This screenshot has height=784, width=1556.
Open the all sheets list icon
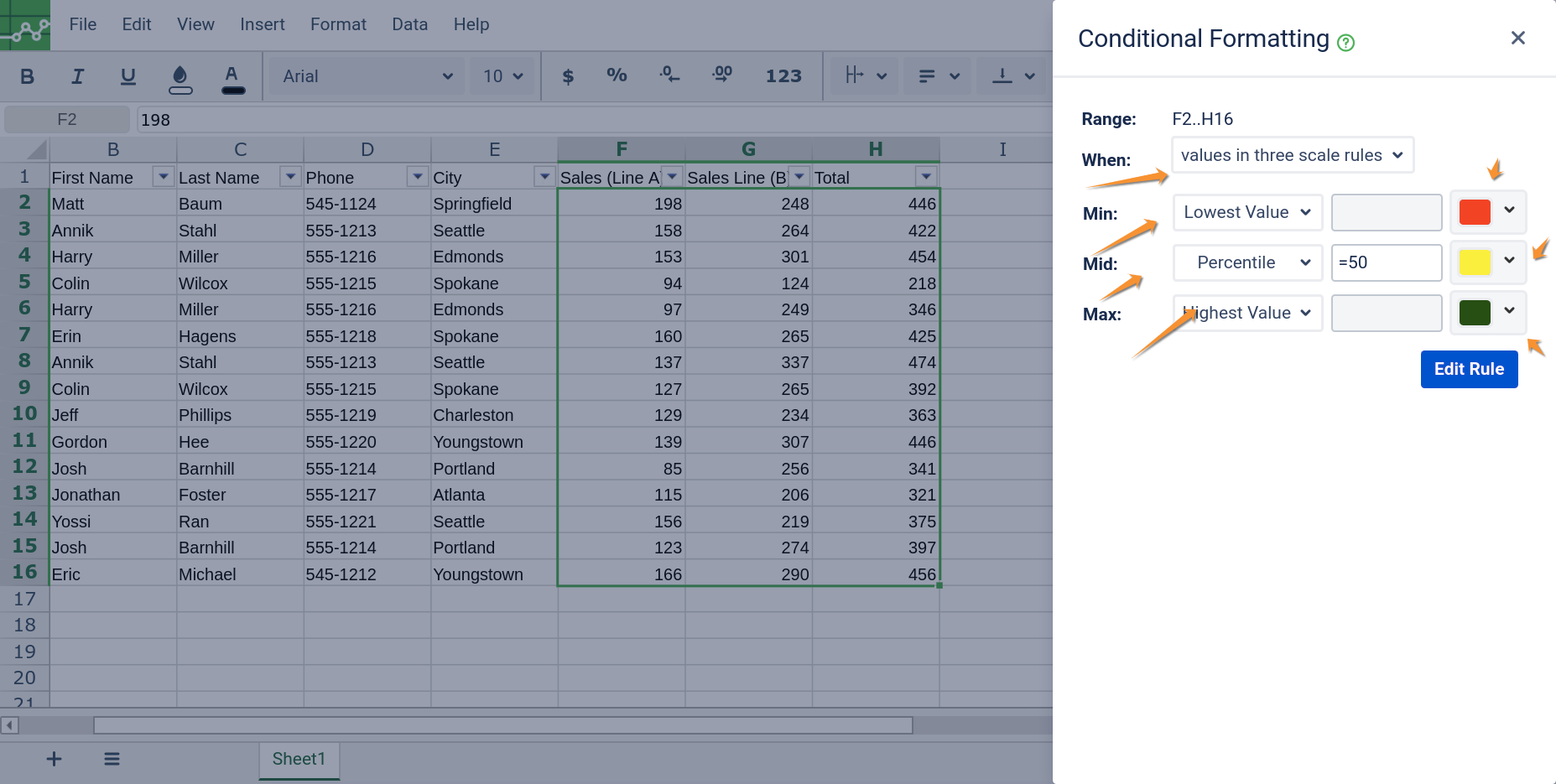112,759
